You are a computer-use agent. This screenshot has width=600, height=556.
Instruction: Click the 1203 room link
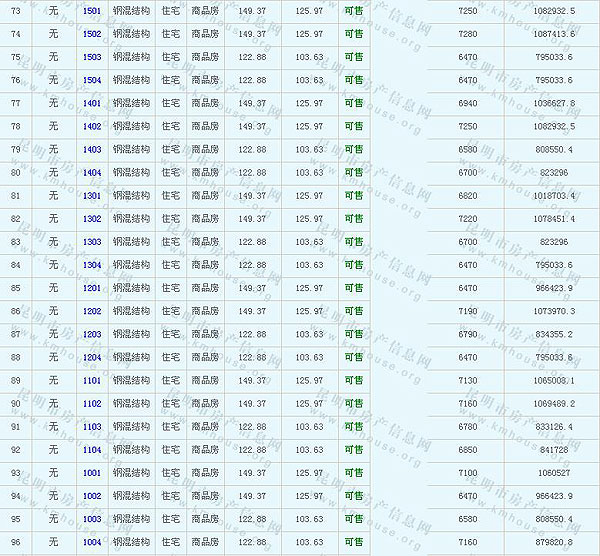tap(92, 334)
